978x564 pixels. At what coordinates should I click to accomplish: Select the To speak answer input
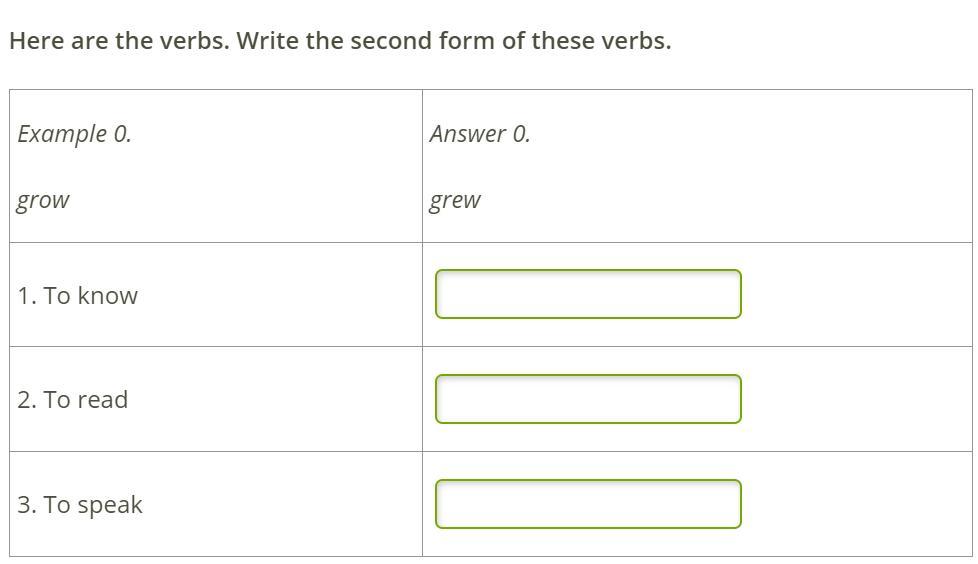[x=588, y=504]
